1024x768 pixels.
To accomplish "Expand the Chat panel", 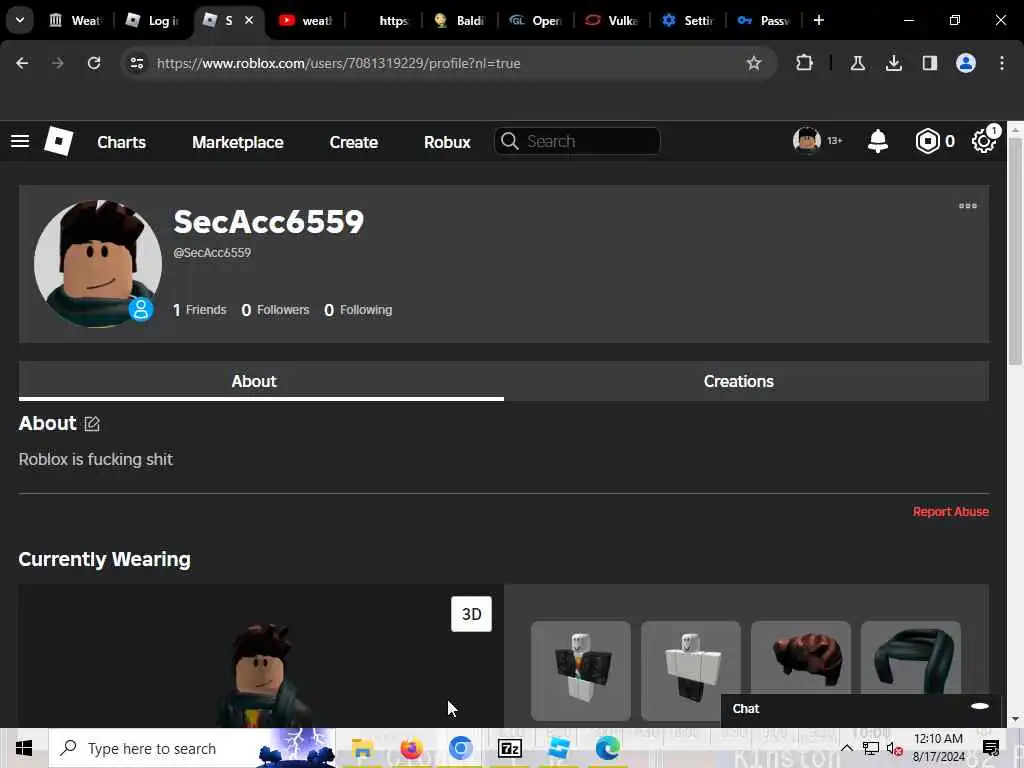I will 861,709.
